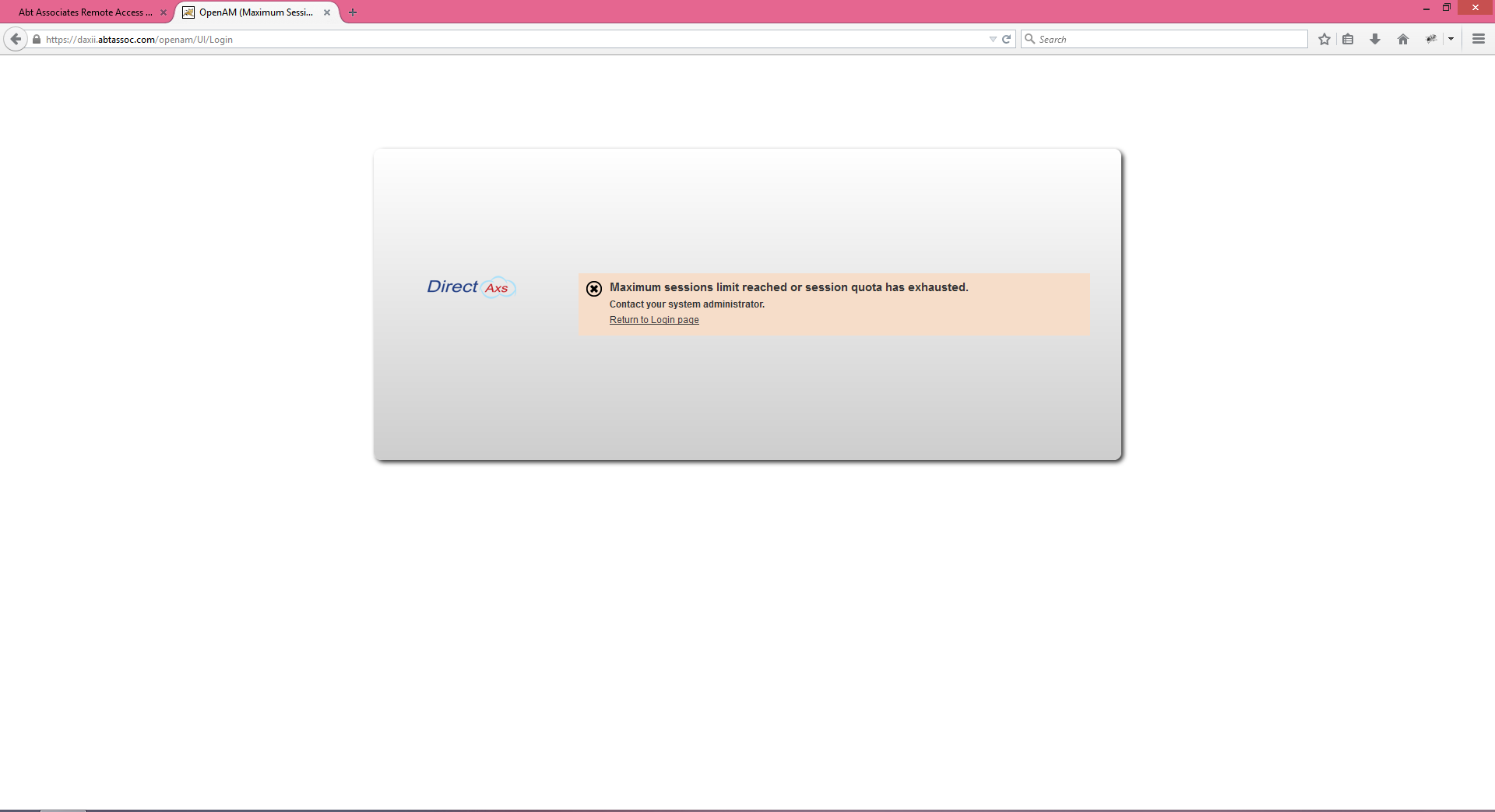
Task: Open the URL bar history dropdown
Action: pos(992,39)
